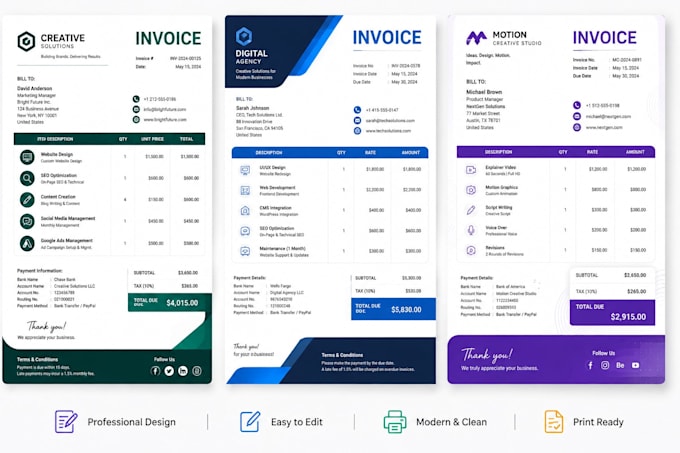Click the $2,915.00 total due amount
This screenshot has height=453, width=680.
628,317
